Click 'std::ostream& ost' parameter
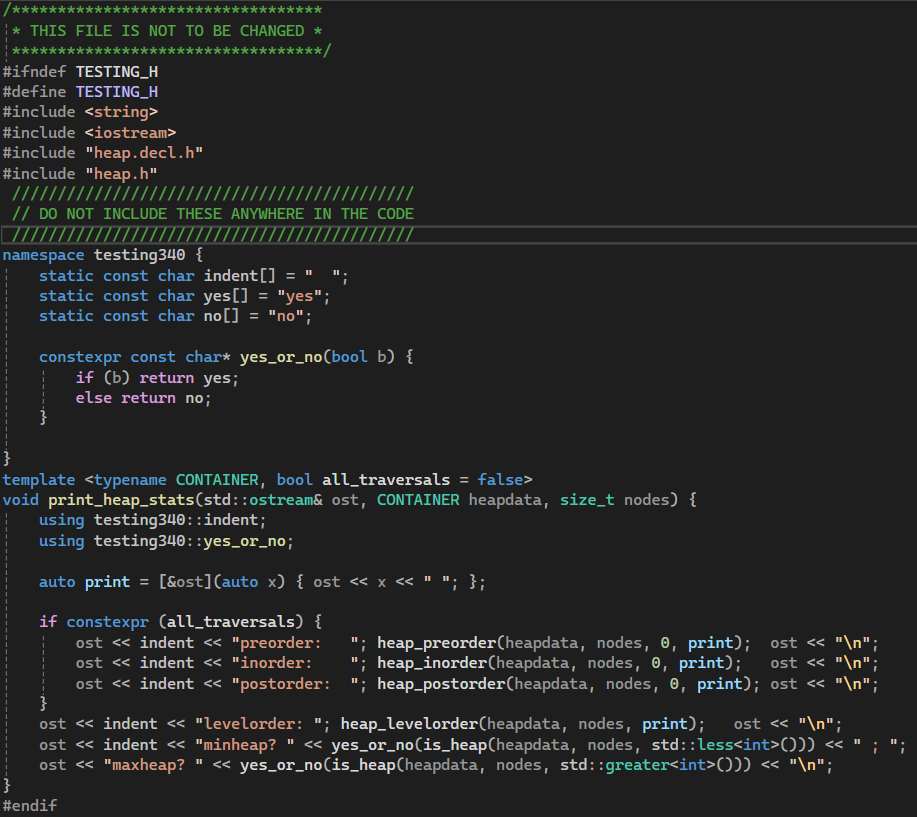917x817 pixels. [281, 500]
